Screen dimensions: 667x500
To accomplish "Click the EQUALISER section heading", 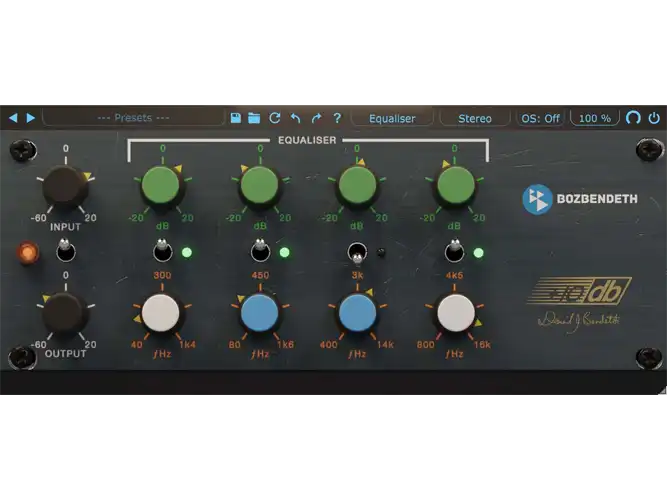I will click(307, 140).
